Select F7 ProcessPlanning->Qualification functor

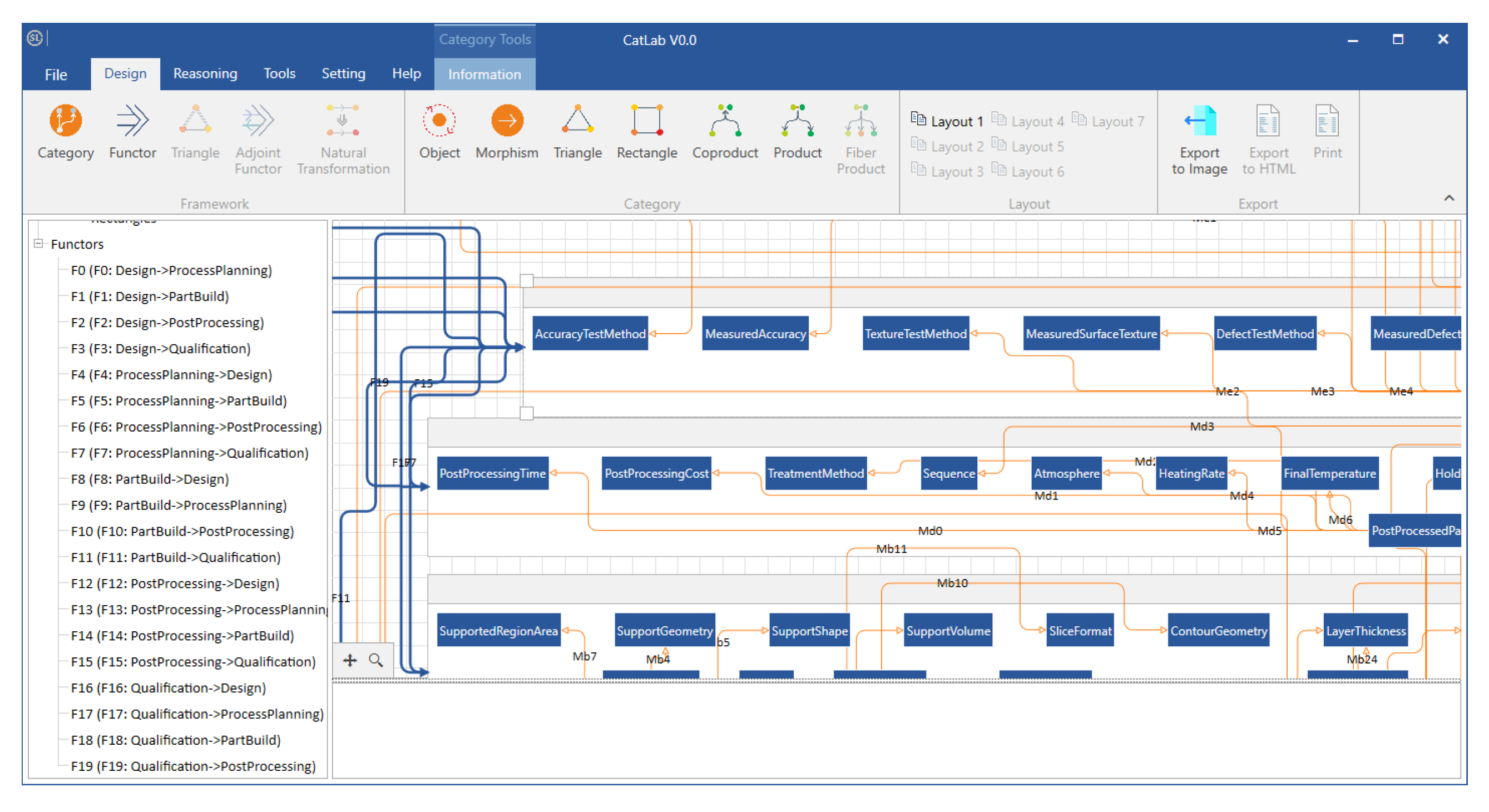coord(189,453)
